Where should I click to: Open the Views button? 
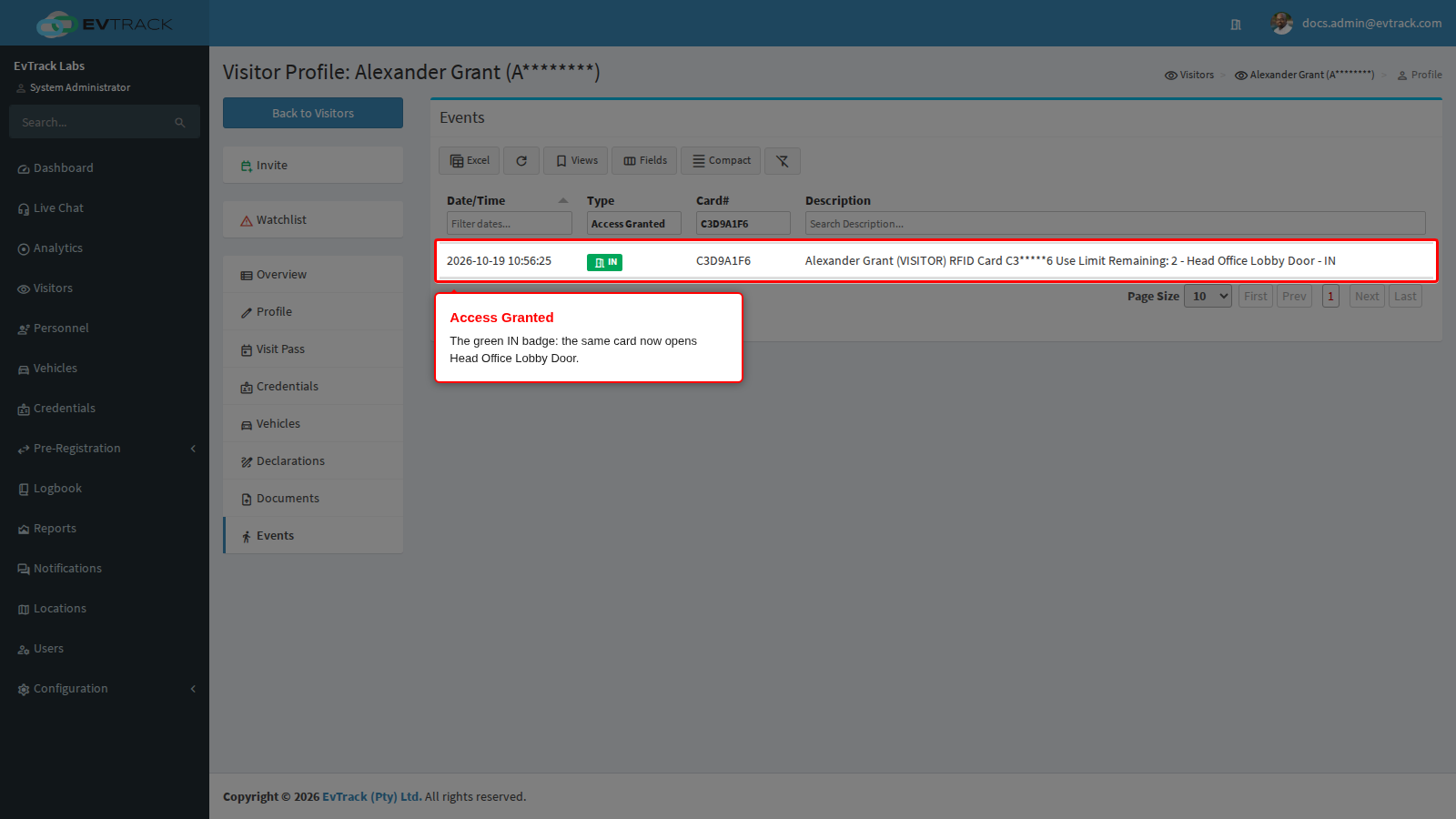576,161
